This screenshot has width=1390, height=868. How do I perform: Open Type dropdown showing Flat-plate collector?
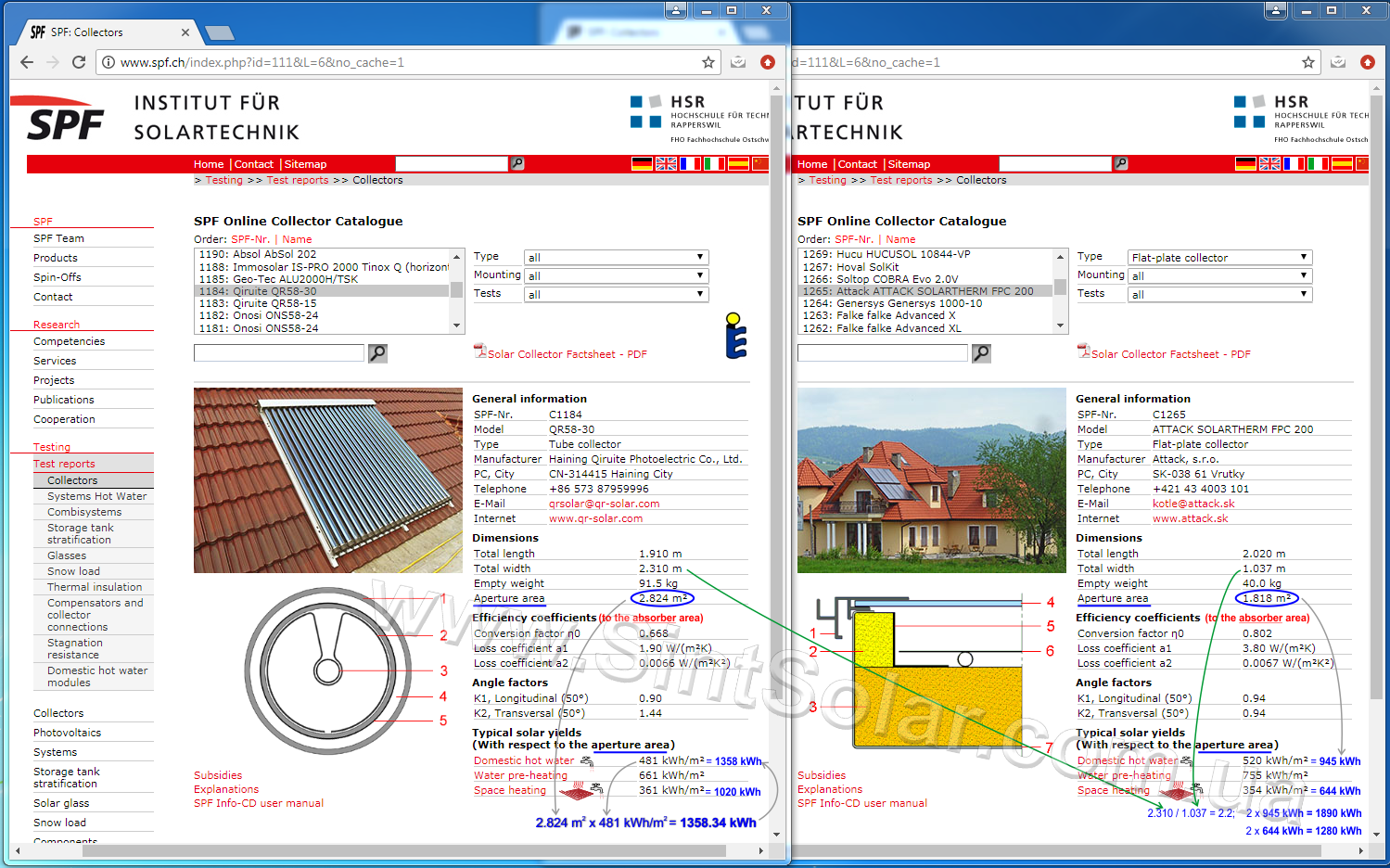pos(1219,257)
